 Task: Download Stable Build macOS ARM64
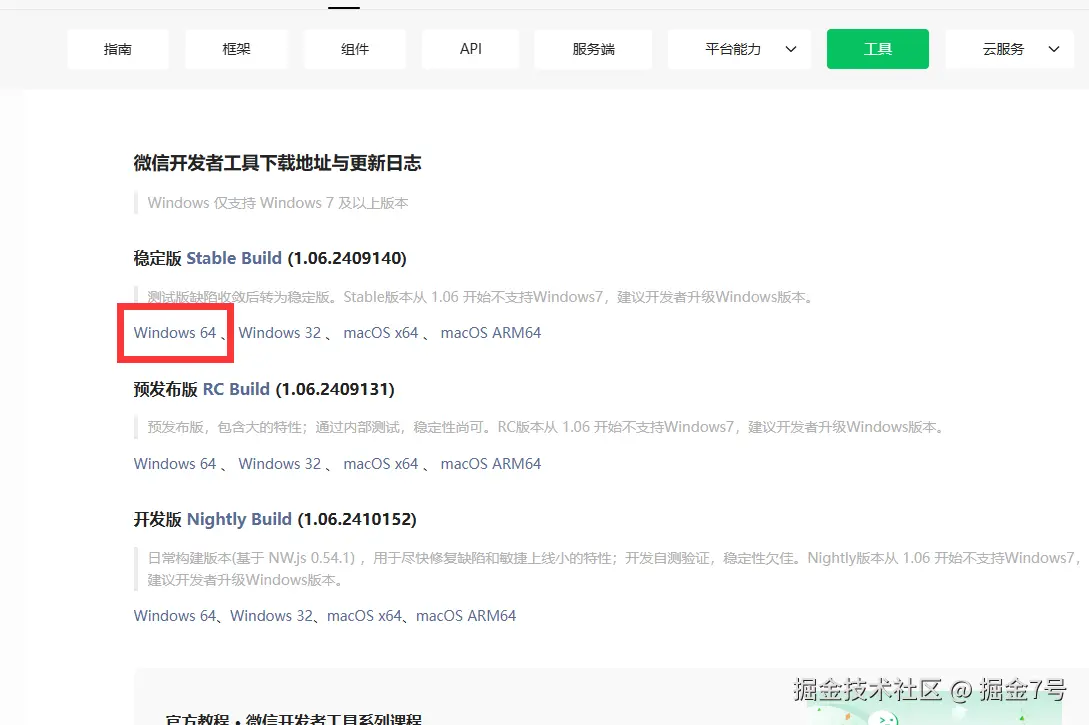491,333
